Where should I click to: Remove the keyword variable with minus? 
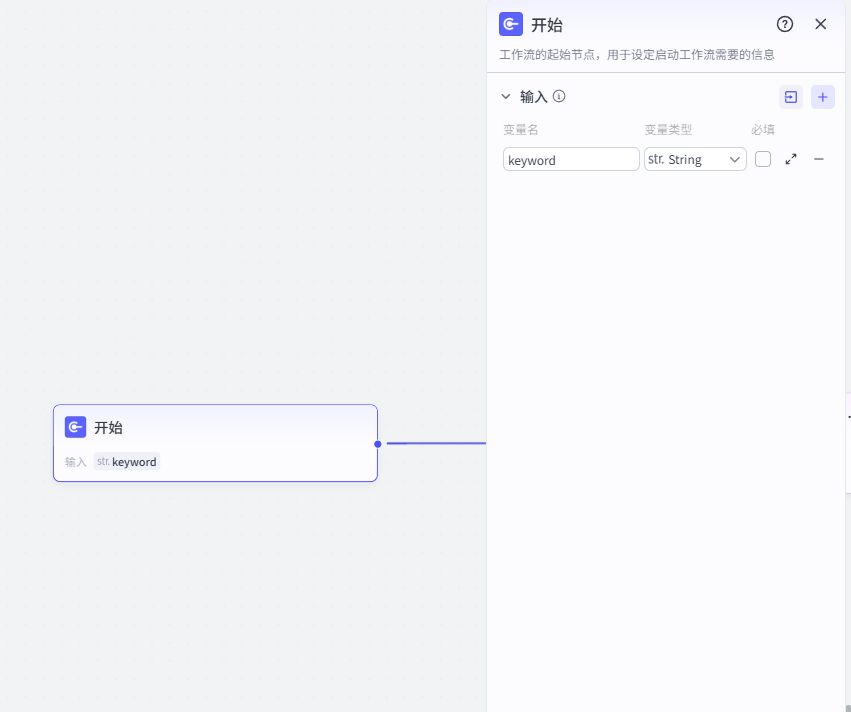[819, 159]
